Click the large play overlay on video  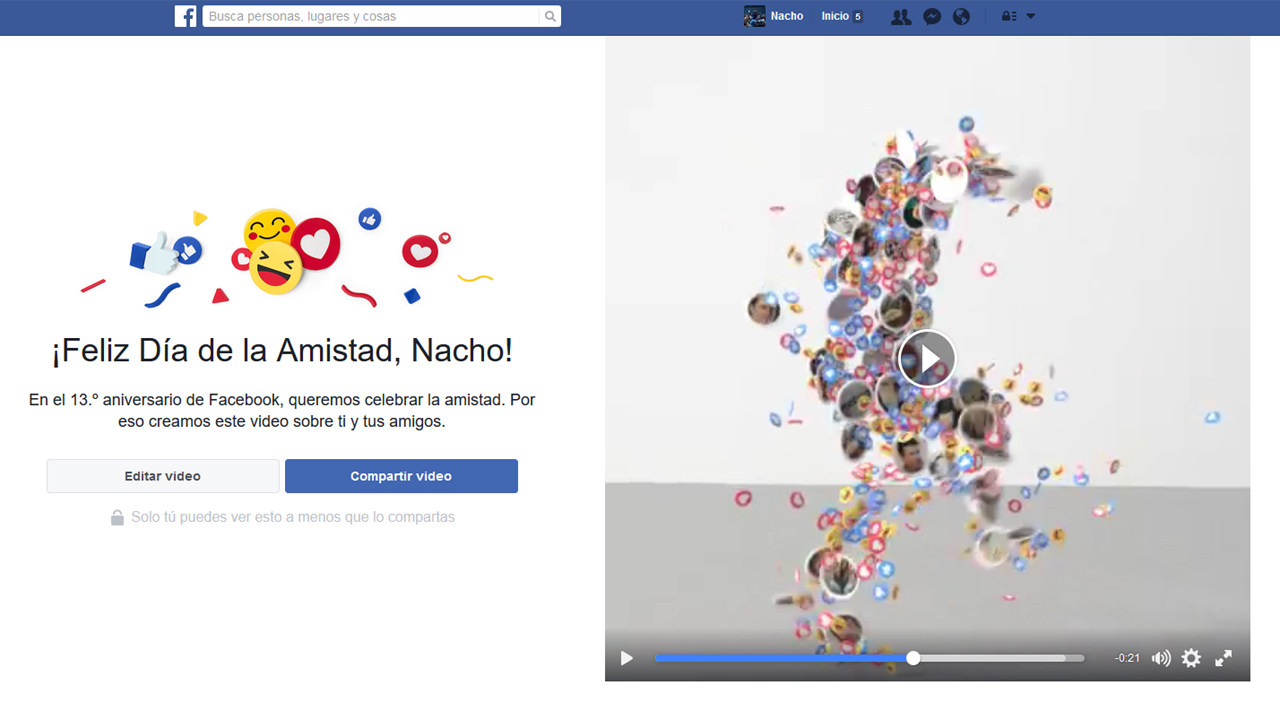pyautogui.click(x=927, y=358)
